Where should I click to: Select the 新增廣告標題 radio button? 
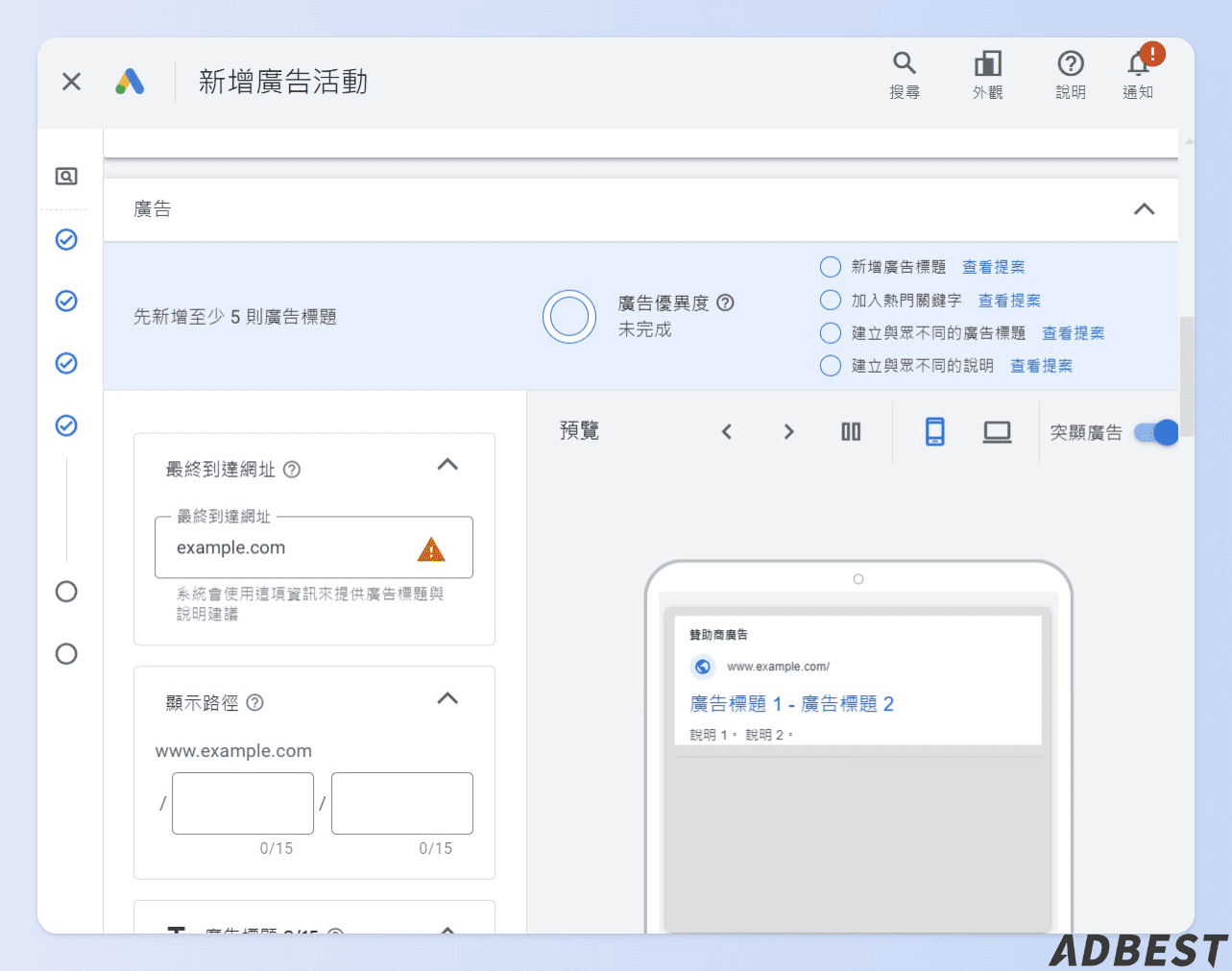(x=830, y=266)
